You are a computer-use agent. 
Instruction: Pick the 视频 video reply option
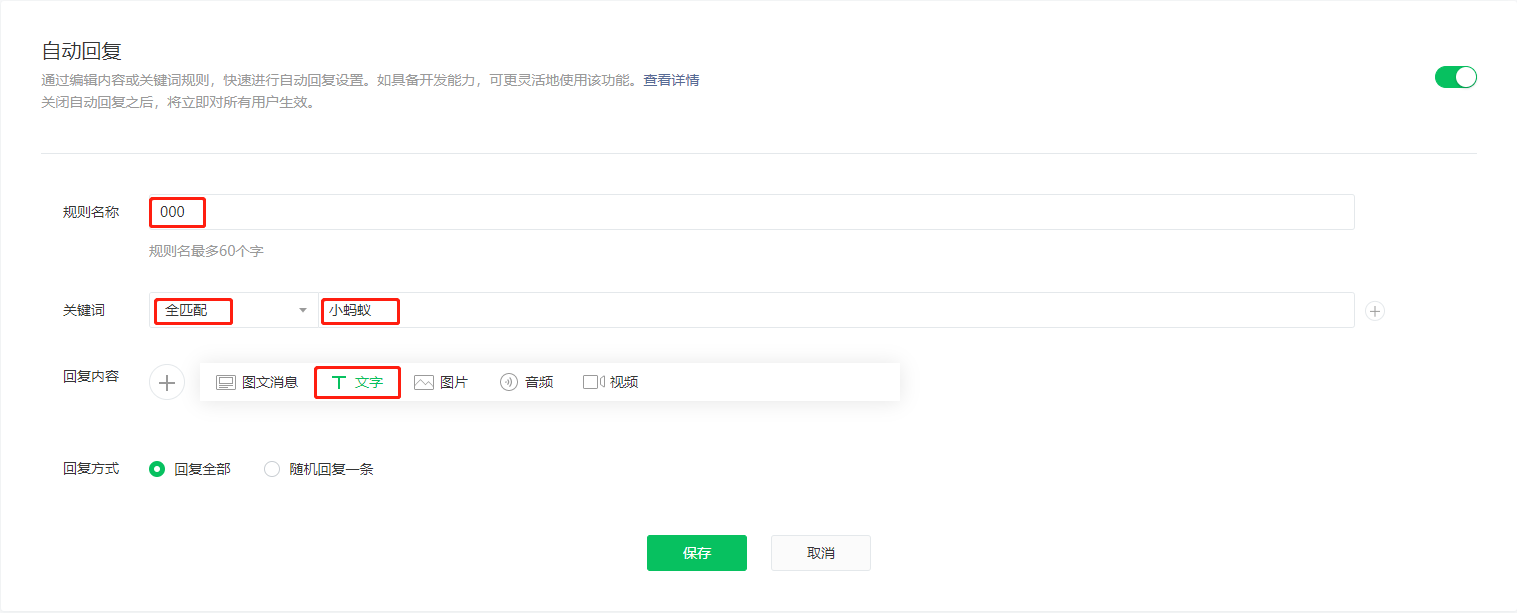point(611,382)
